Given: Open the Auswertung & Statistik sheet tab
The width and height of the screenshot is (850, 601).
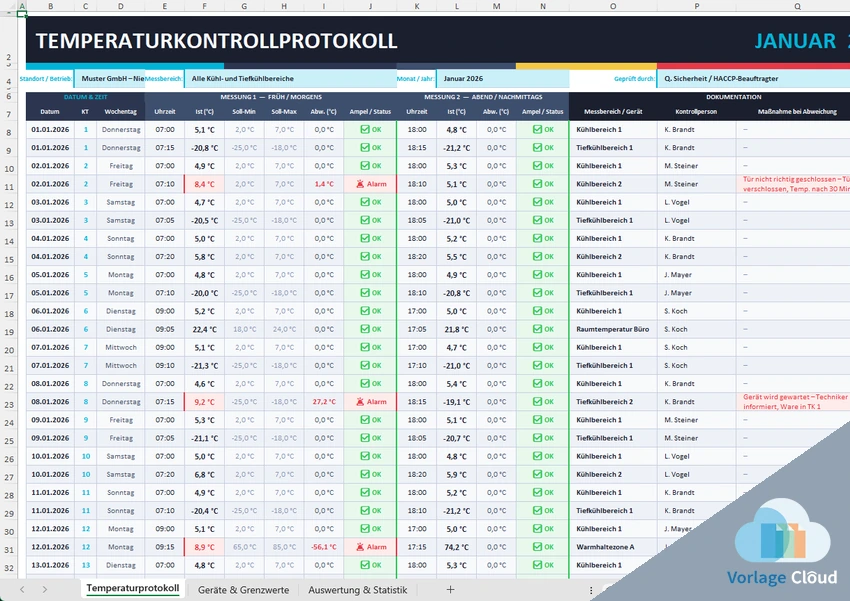Looking at the screenshot, I should (x=358, y=590).
